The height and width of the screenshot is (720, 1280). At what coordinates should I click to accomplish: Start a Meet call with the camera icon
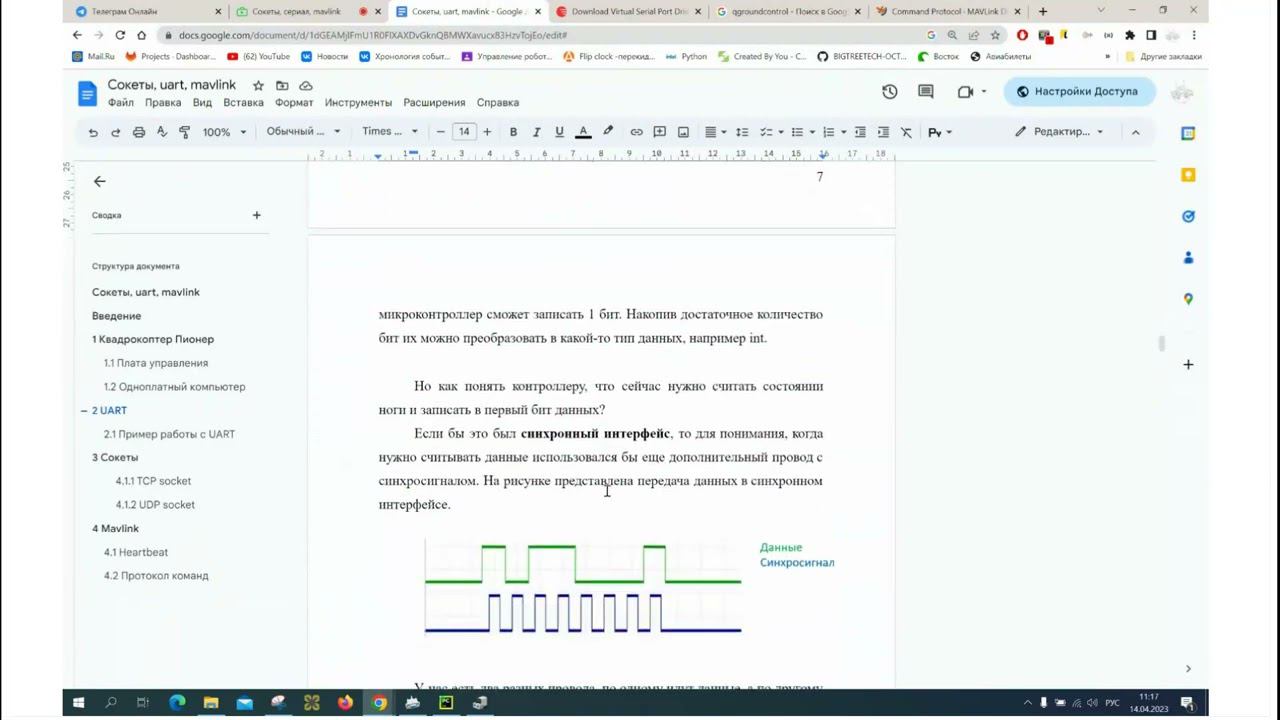(965, 91)
